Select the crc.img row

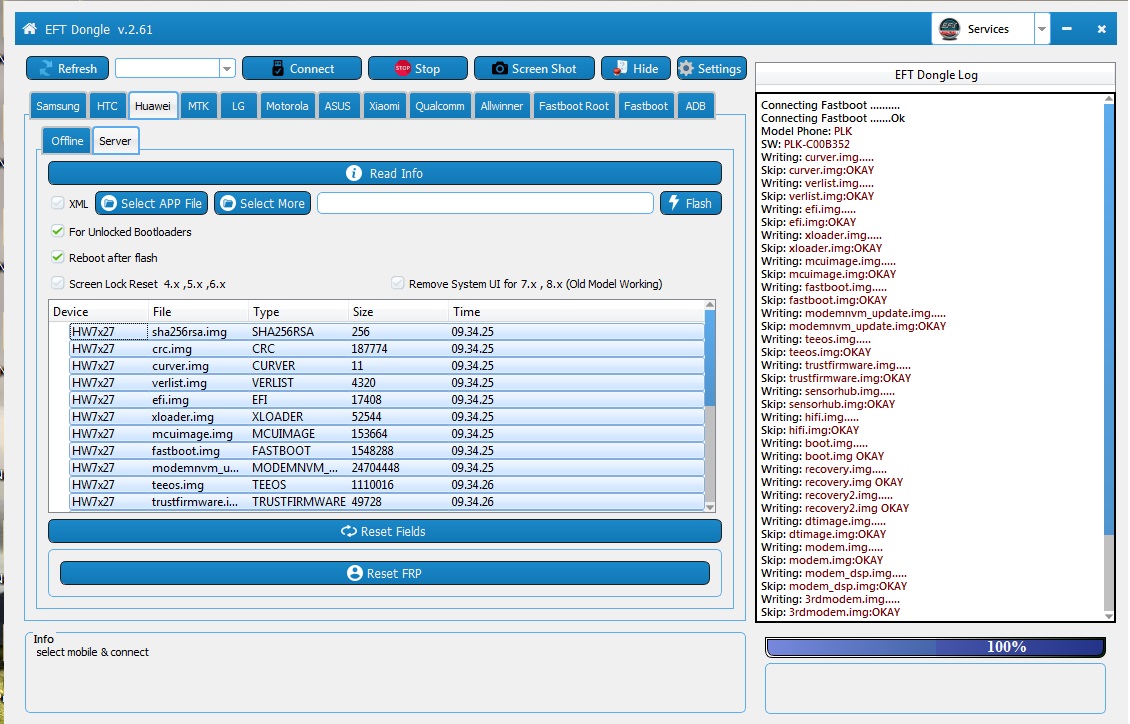click(386, 349)
